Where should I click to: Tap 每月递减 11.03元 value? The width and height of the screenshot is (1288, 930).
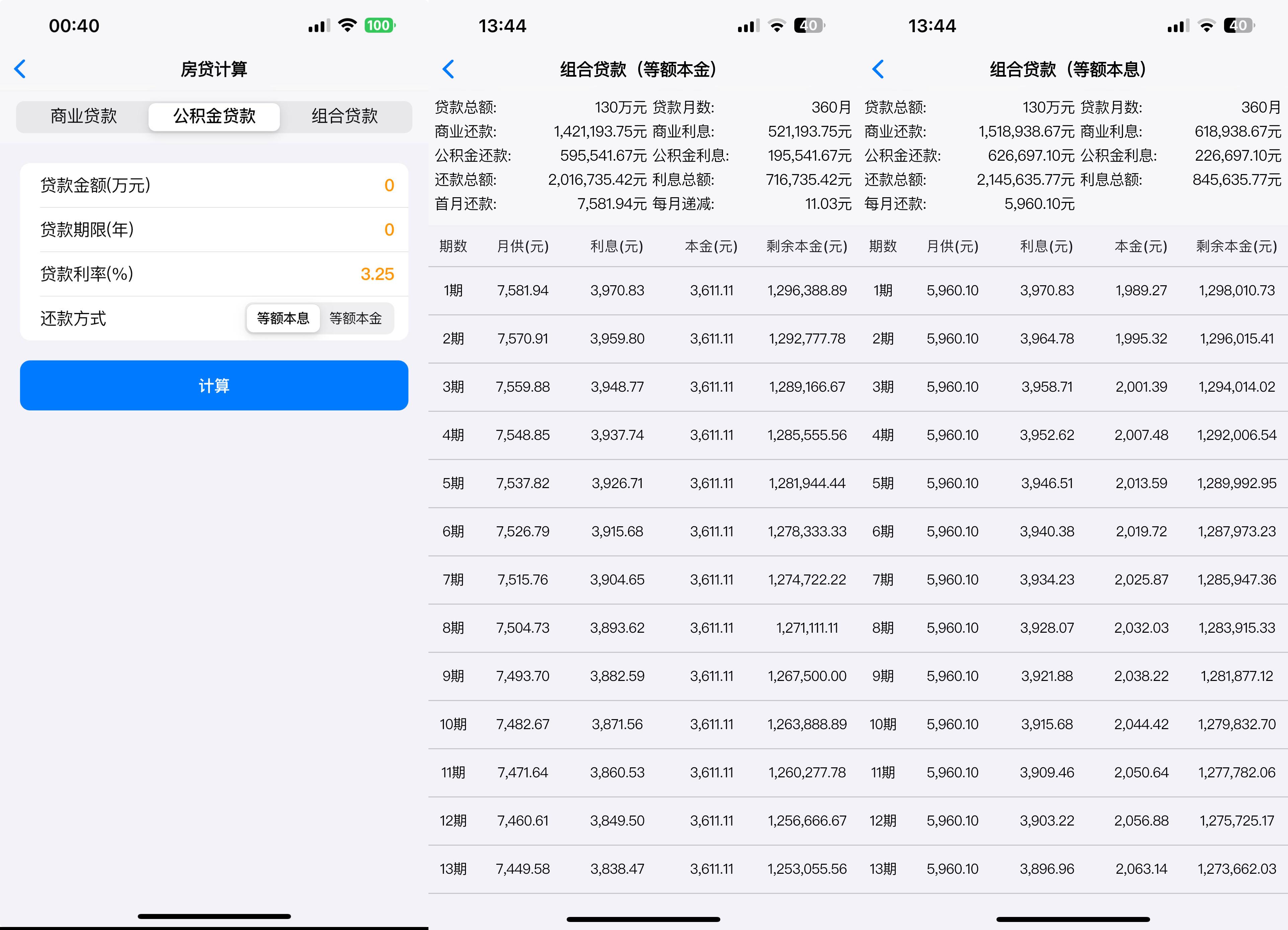tap(828, 204)
